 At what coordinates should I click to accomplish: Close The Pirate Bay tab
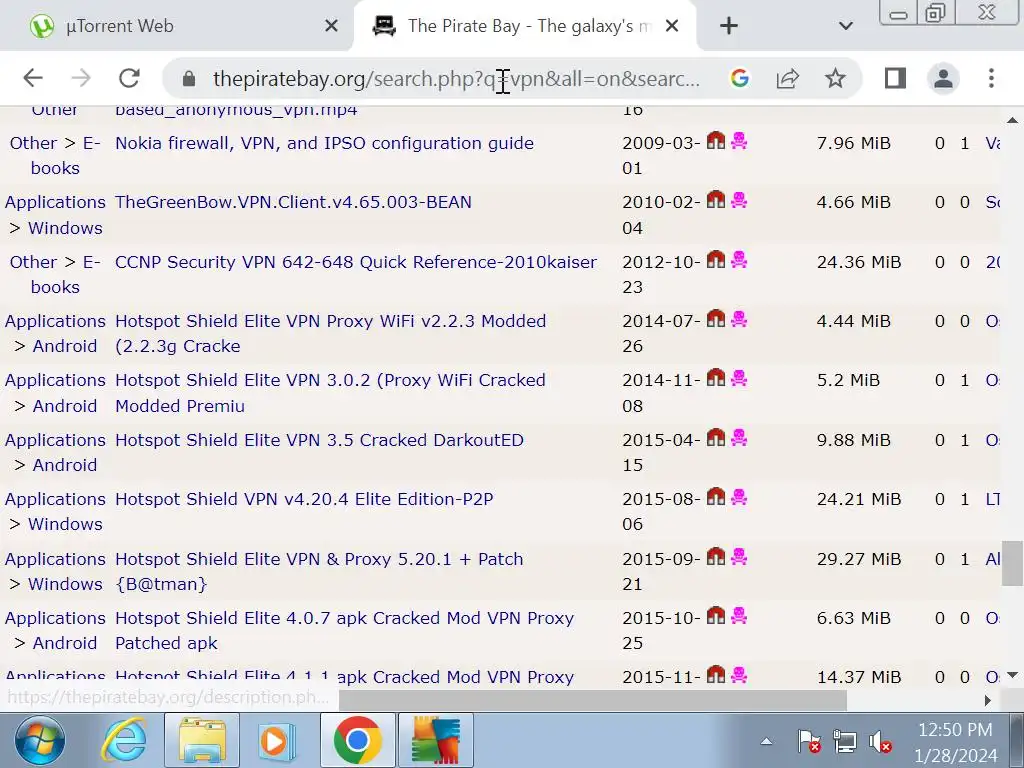tap(672, 26)
